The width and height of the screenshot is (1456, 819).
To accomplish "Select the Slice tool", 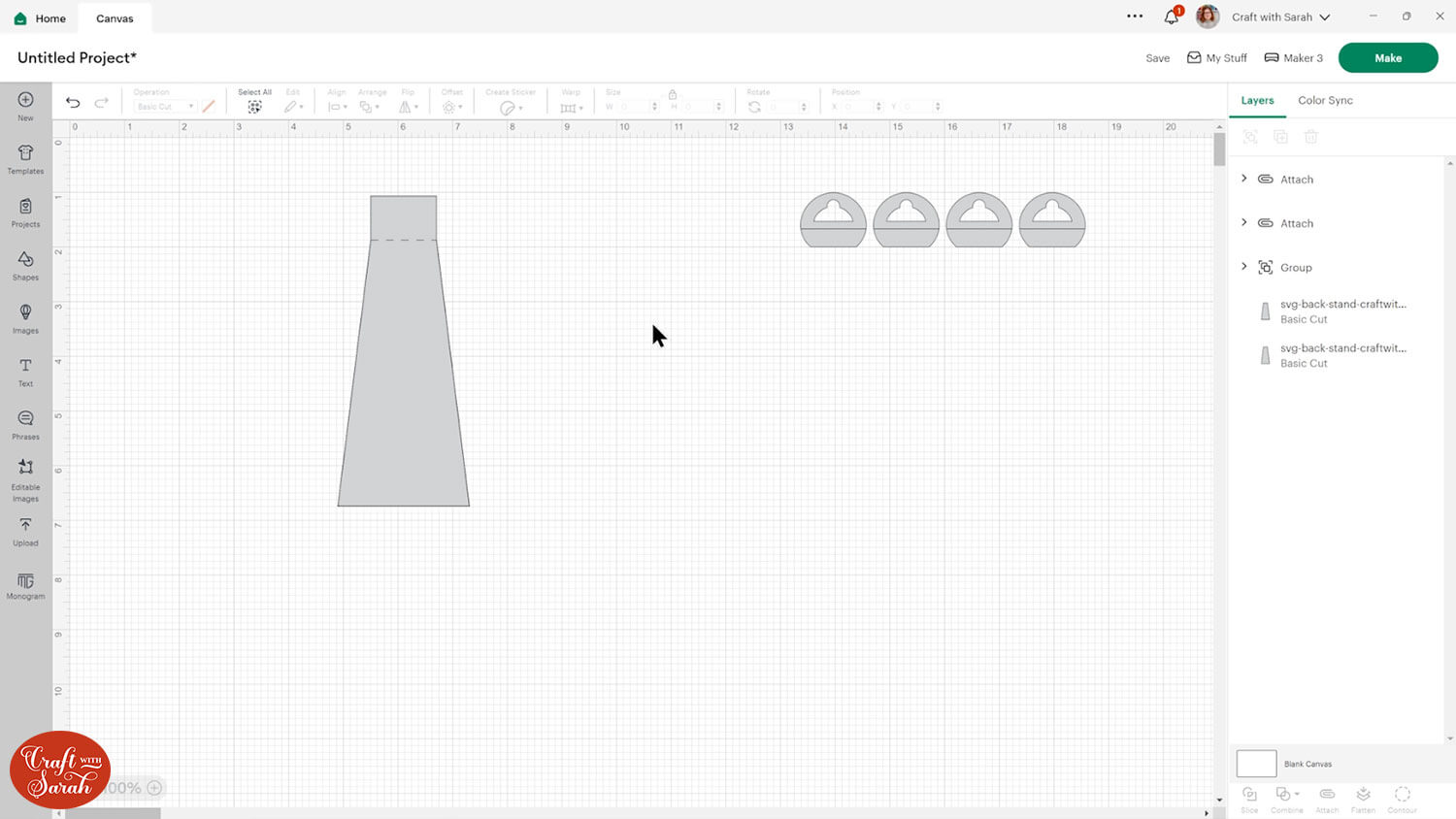I will 1249,798.
